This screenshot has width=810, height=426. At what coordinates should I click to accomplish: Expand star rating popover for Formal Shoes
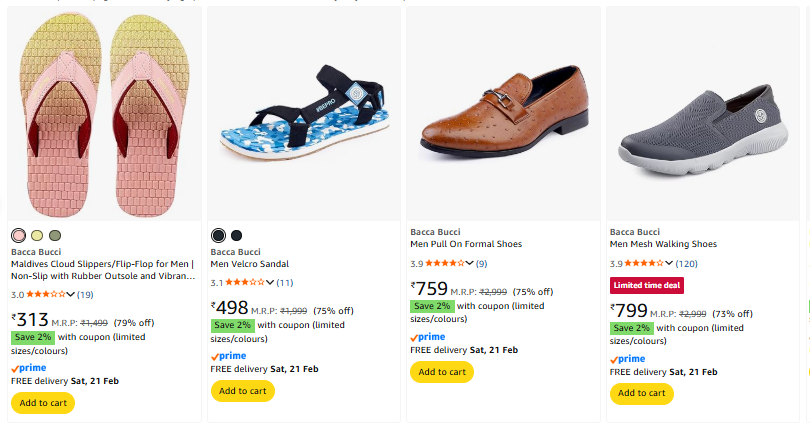coord(470,263)
